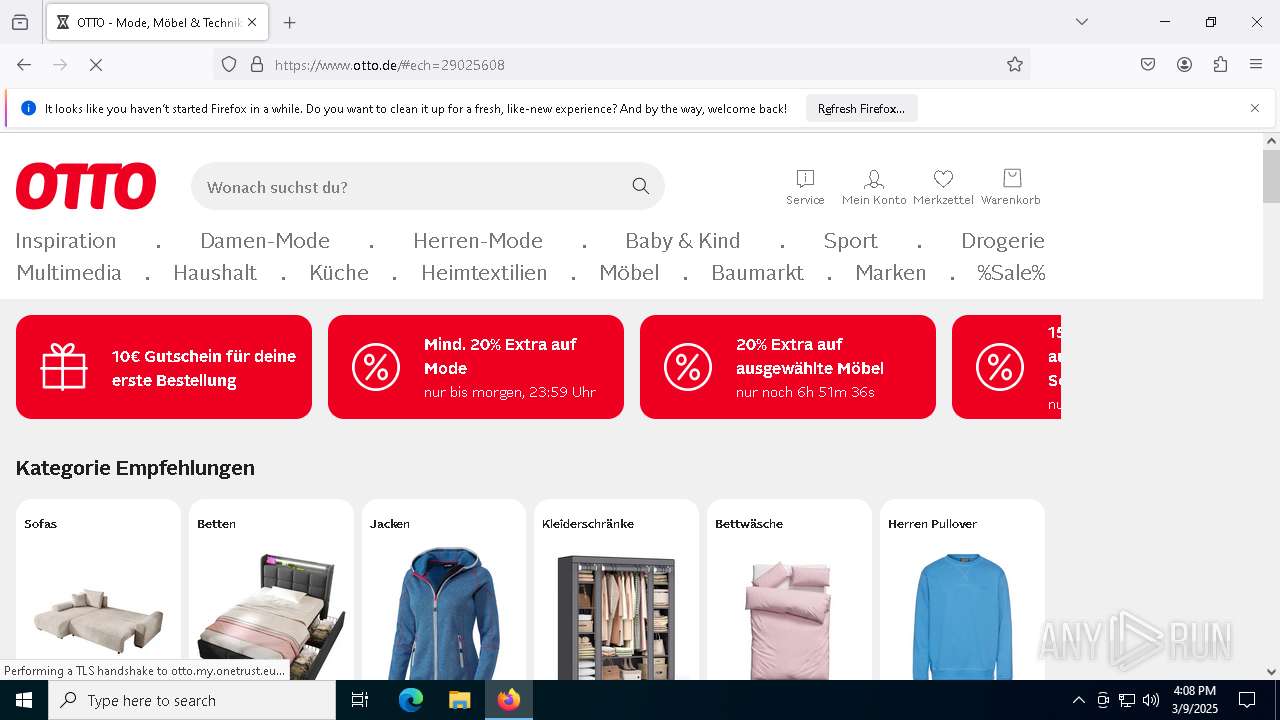Open the Heimtextilien menu

point(484,273)
